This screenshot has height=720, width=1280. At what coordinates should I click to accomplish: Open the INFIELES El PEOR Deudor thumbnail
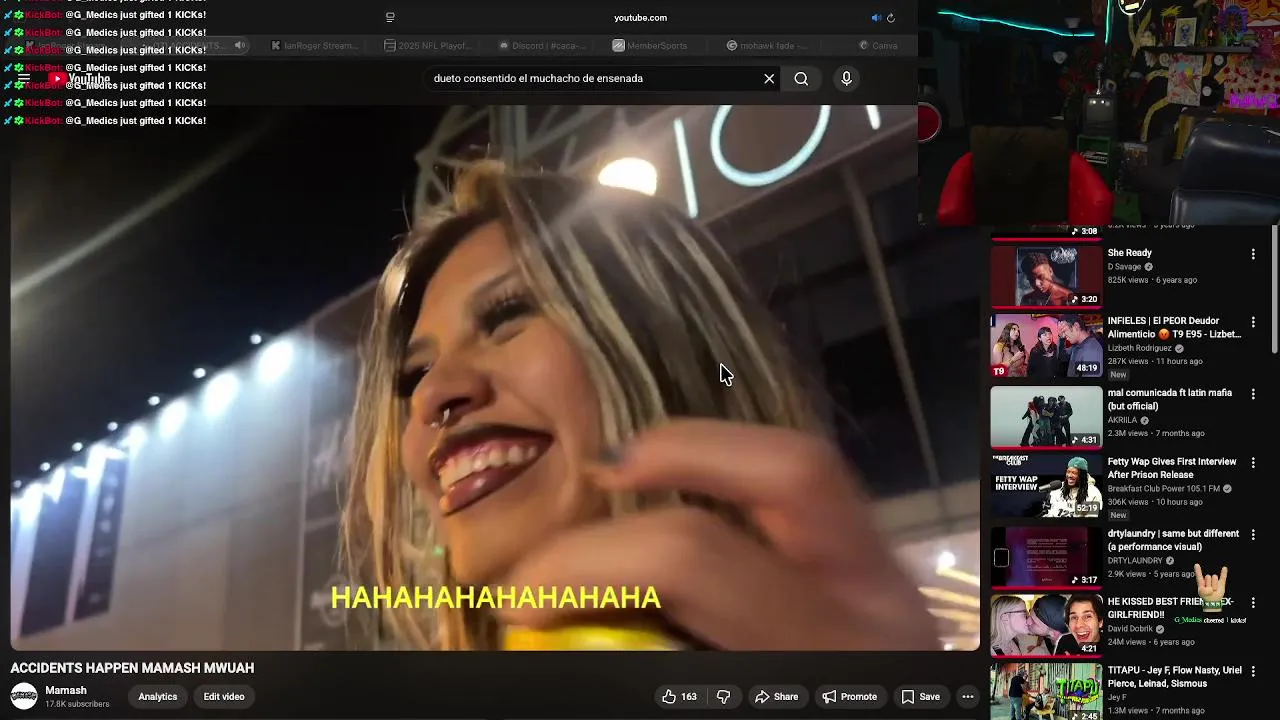click(x=1046, y=346)
